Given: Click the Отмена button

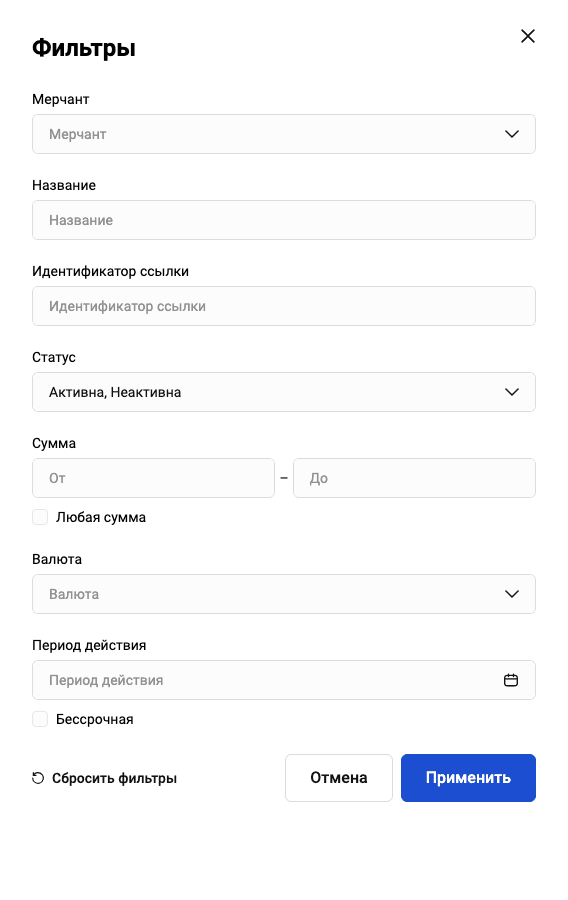Looking at the screenshot, I should tap(339, 778).
